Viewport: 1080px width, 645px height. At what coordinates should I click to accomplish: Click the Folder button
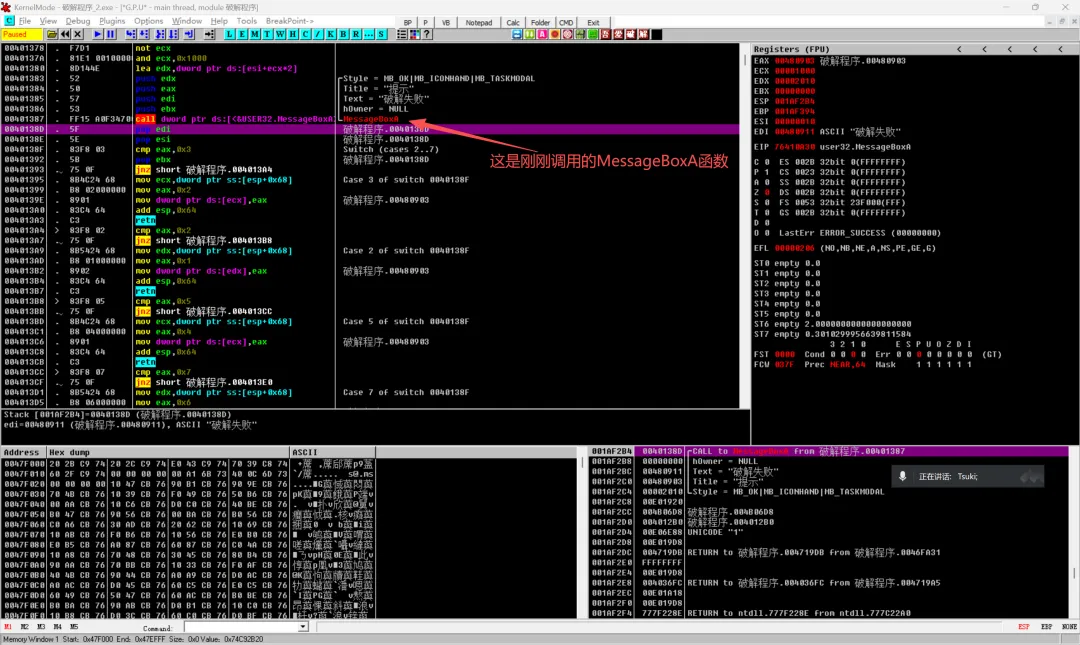(541, 23)
